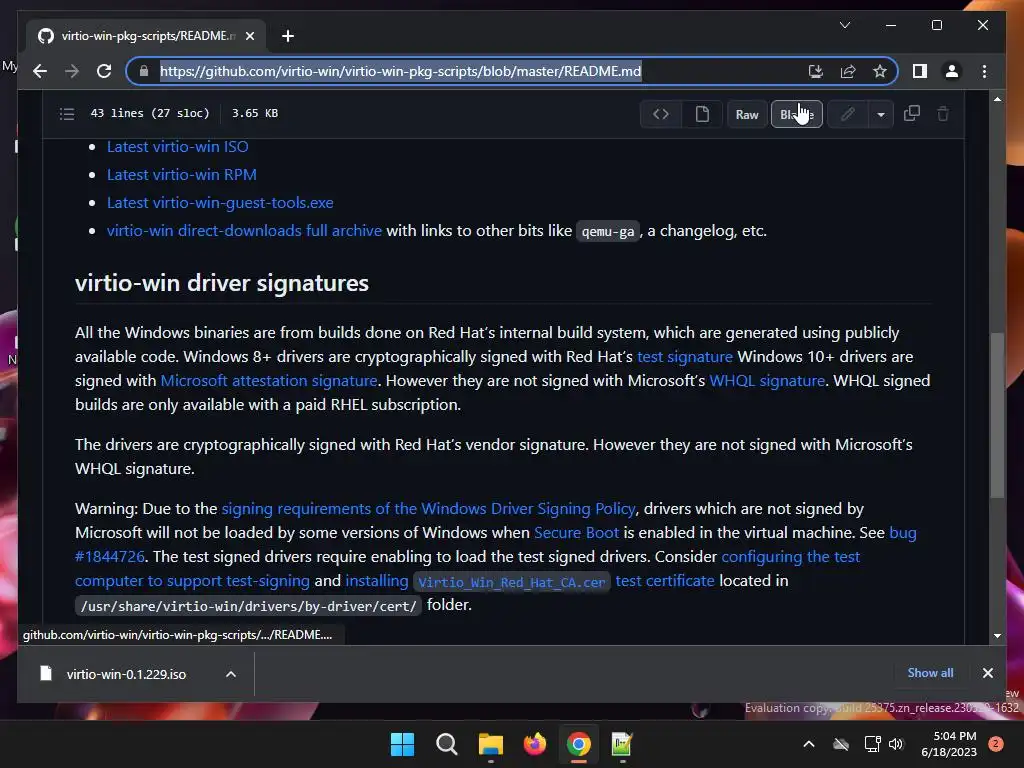
Task: Open virtio-win direct-downloads full archive link
Action: pos(244,231)
